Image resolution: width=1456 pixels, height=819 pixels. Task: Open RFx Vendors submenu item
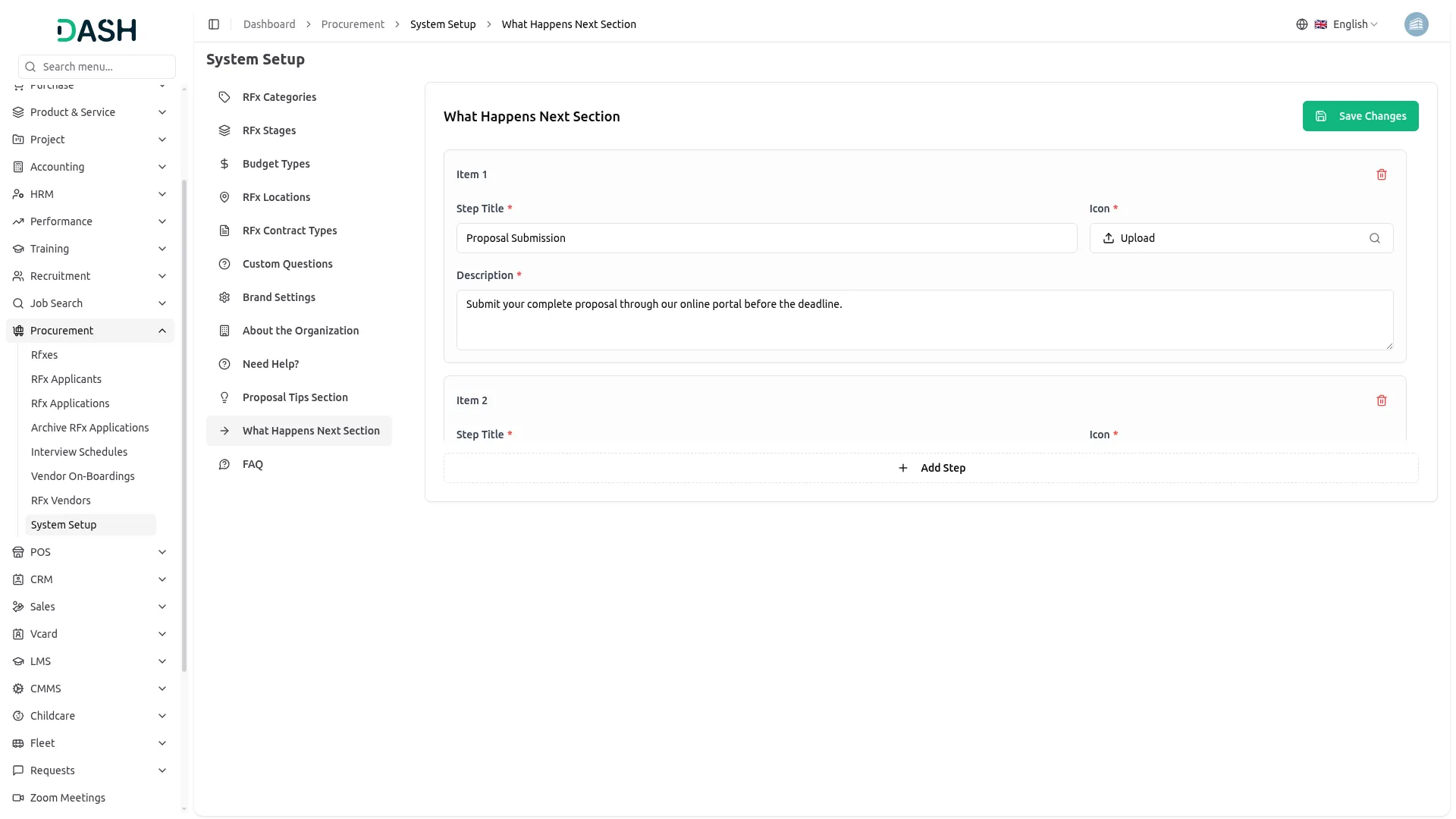point(61,500)
